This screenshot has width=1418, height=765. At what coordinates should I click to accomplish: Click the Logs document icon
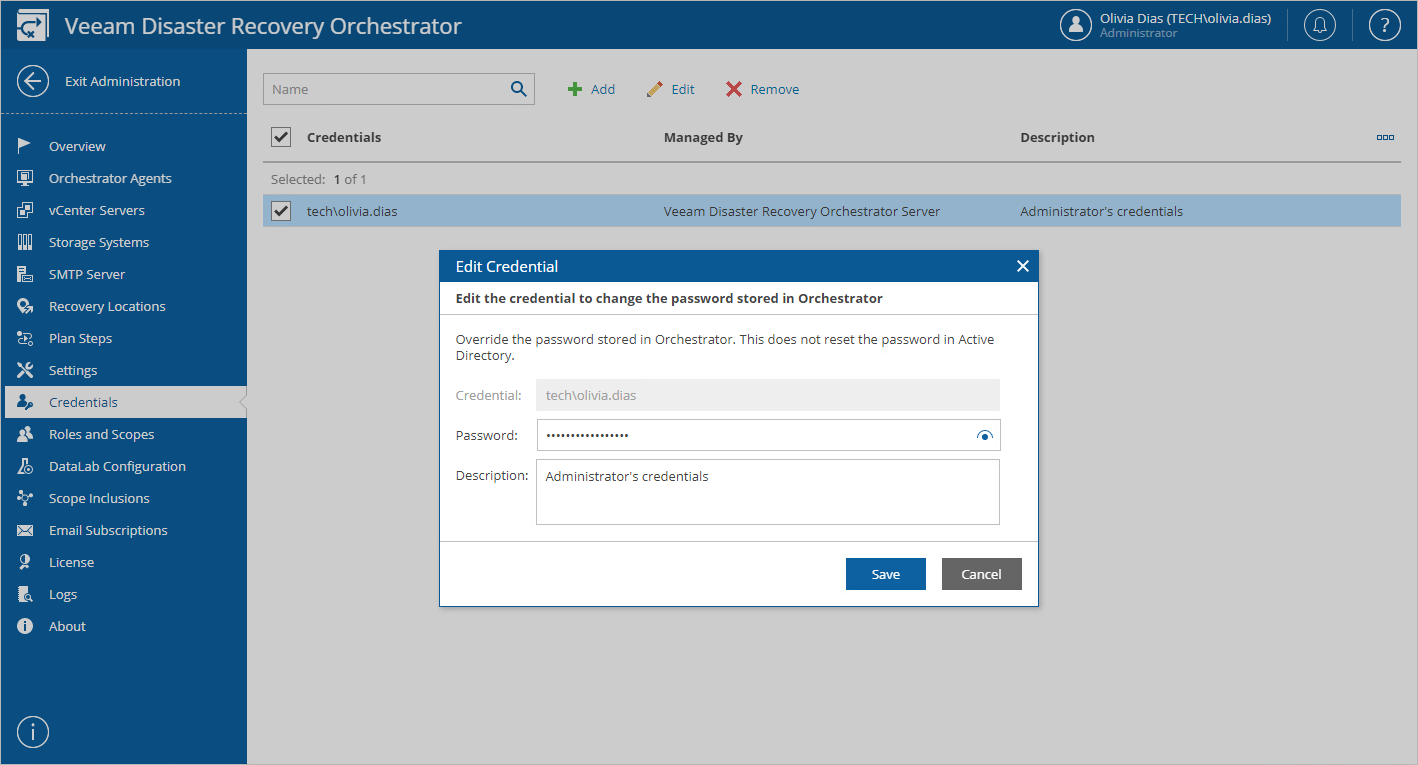coord(25,594)
